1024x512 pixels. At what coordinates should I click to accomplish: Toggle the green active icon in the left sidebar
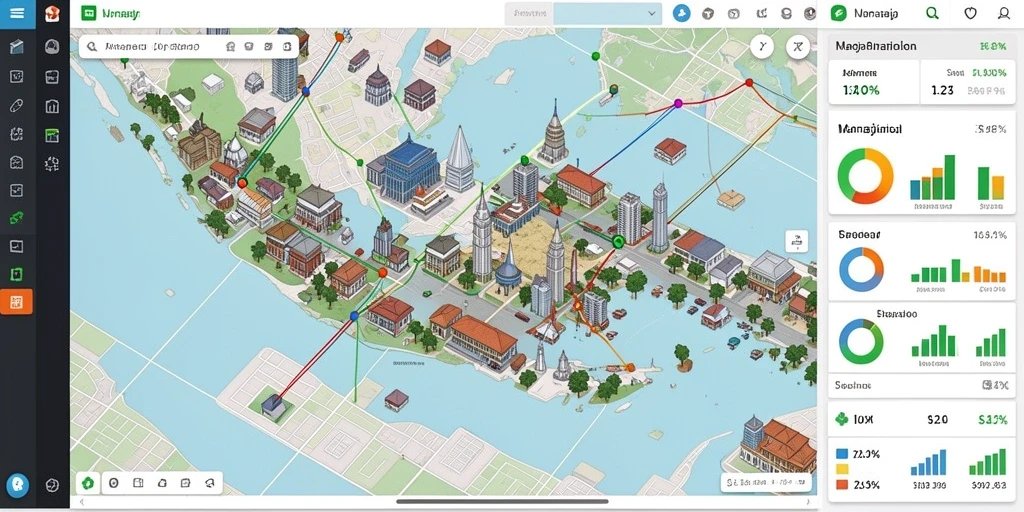[17, 217]
